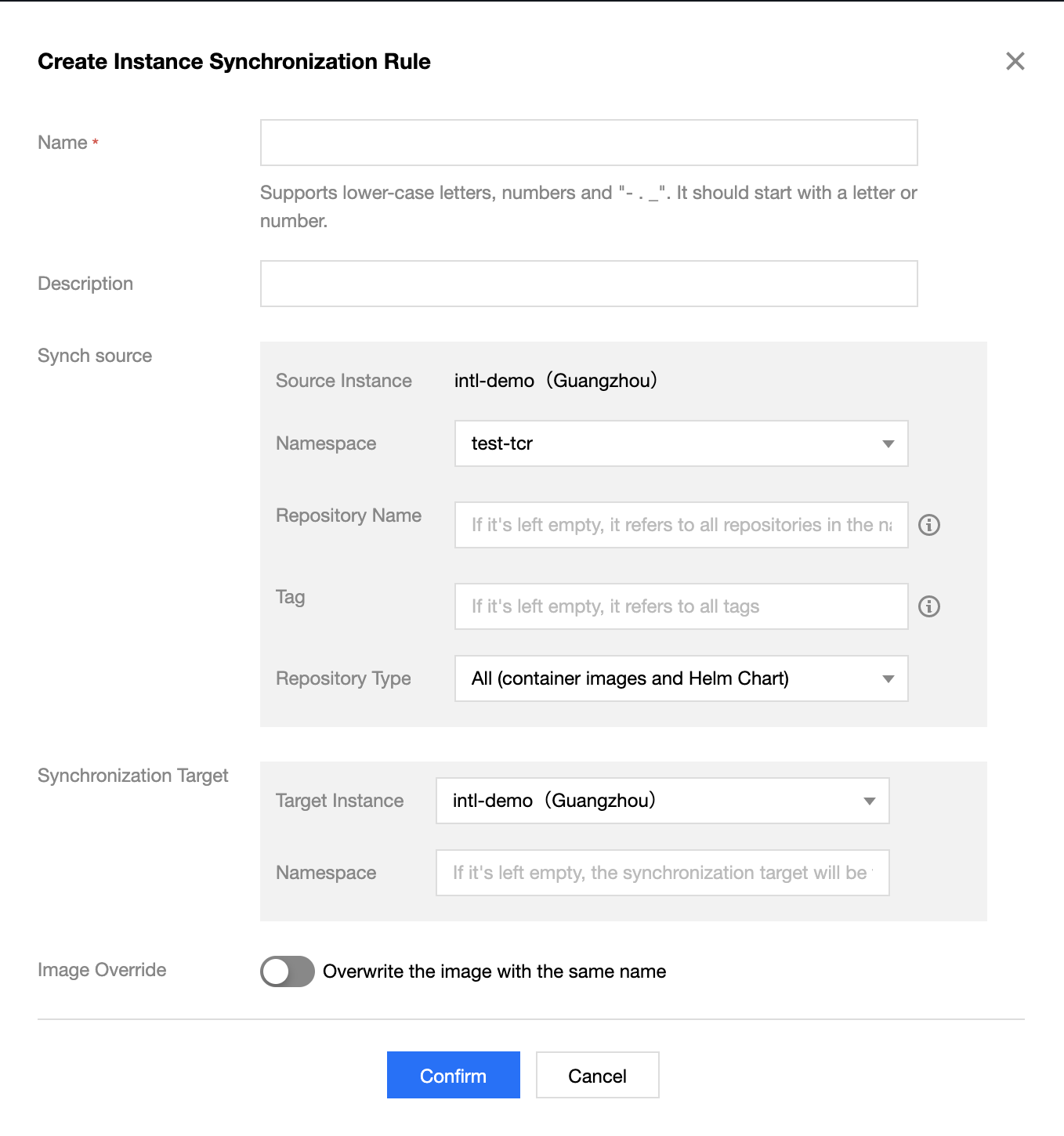The image size is (1064, 1136).
Task: Click the Cancel button
Action: coord(597,1075)
